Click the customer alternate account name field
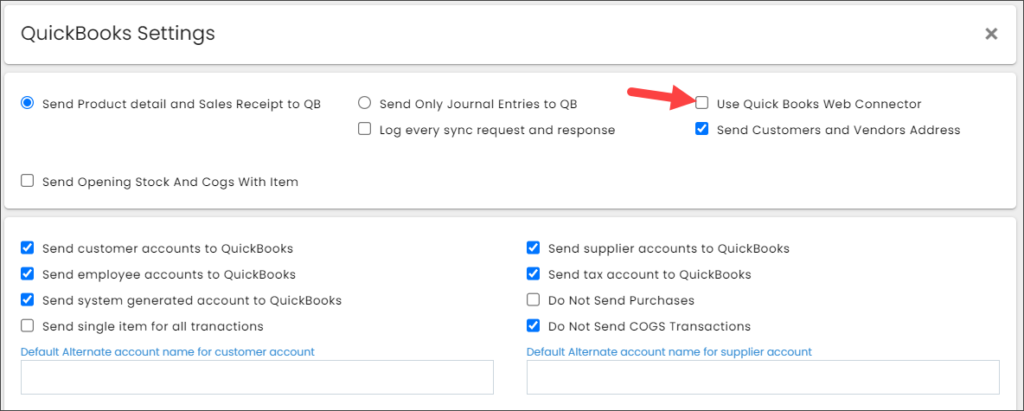This screenshot has width=1024, height=411. [257, 377]
